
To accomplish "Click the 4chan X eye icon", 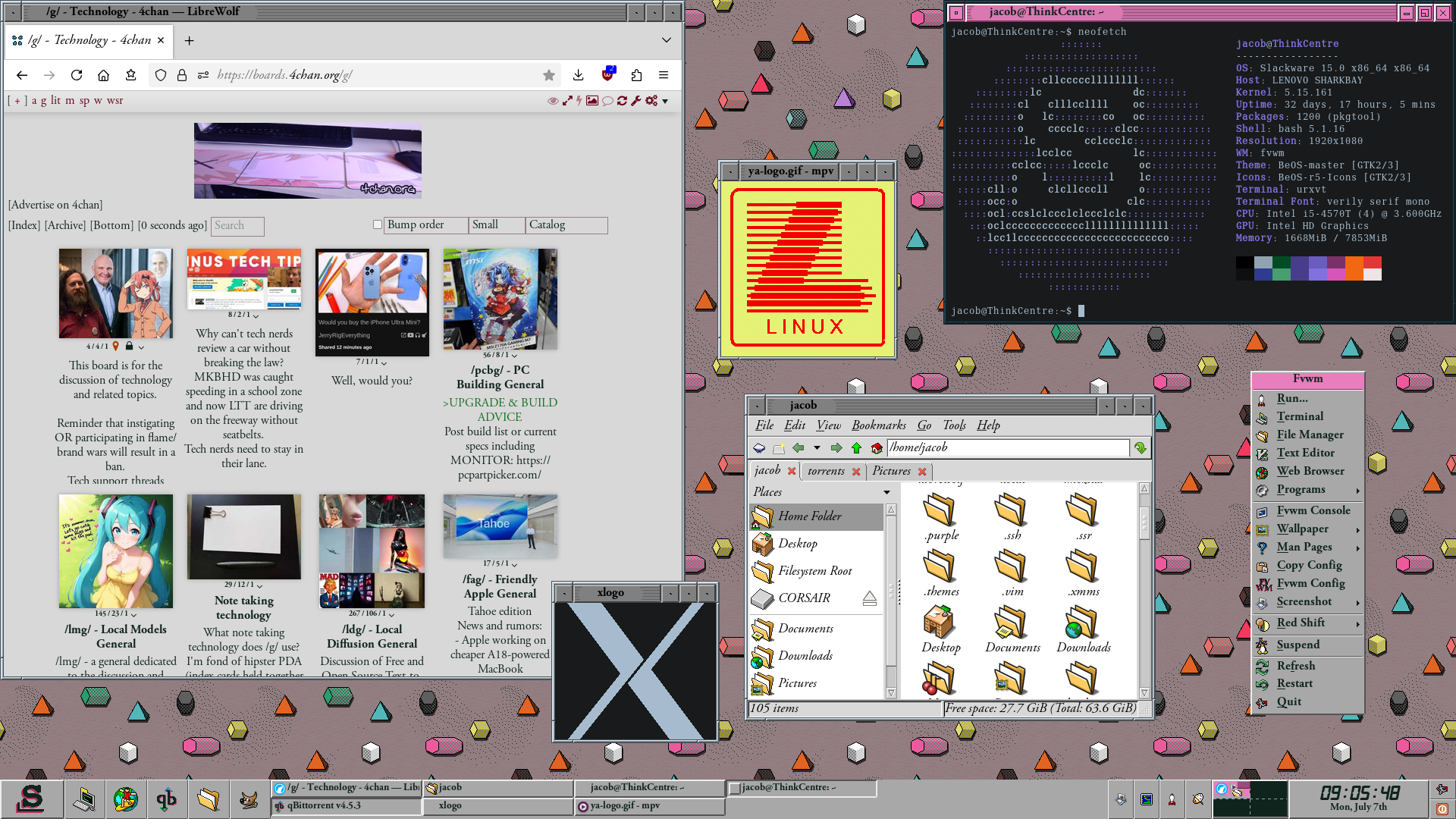I will [553, 101].
